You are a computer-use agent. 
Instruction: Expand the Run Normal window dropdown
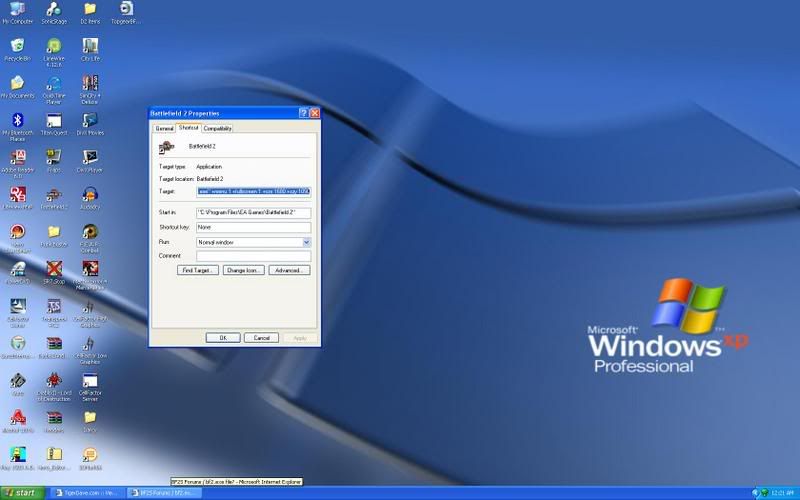click(306, 242)
